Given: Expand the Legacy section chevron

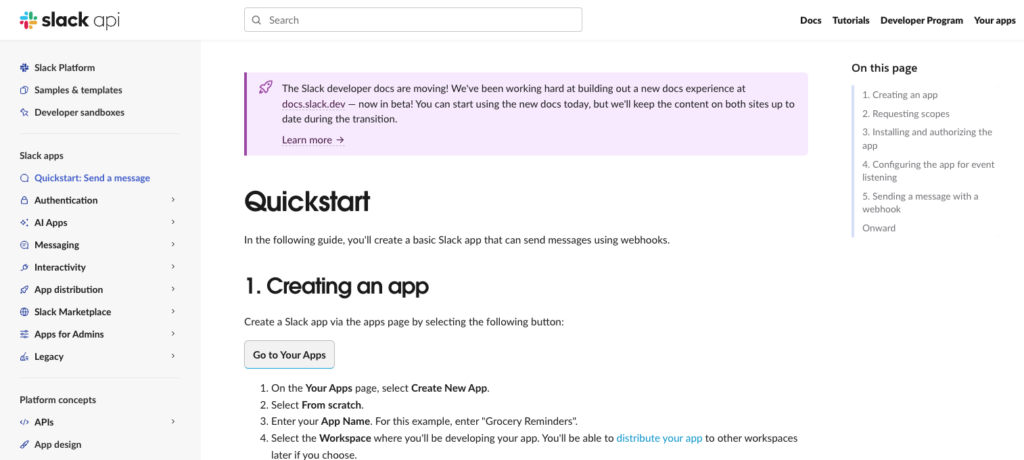Looking at the screenshot, I should coord(173,356).
